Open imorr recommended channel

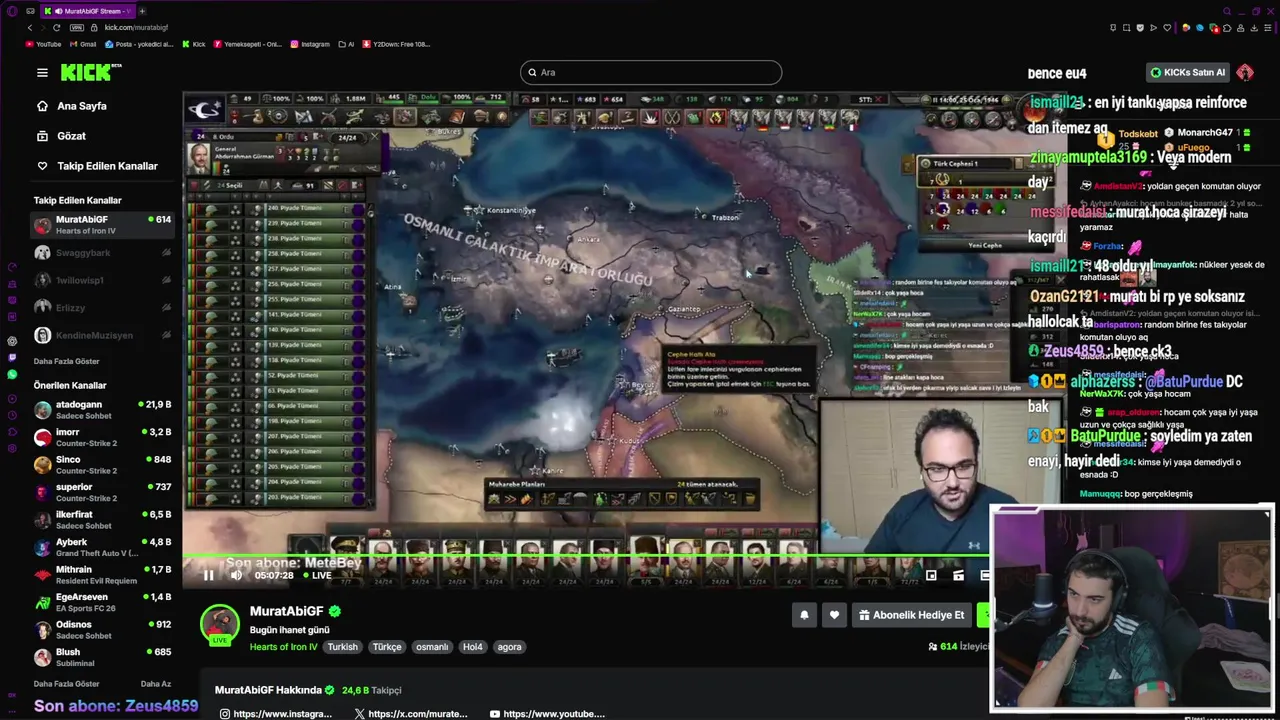[102, 437]
